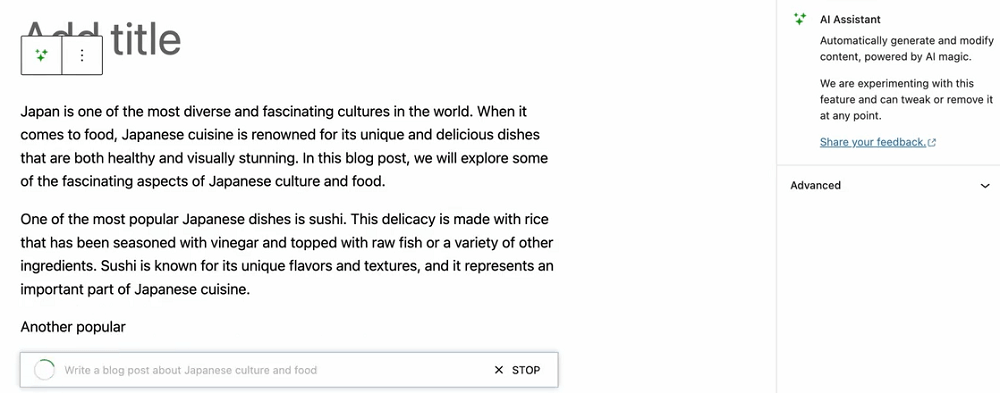
Task: Click the 'Another popular' paragraph being generated
Action: click(x=73, y=327)
